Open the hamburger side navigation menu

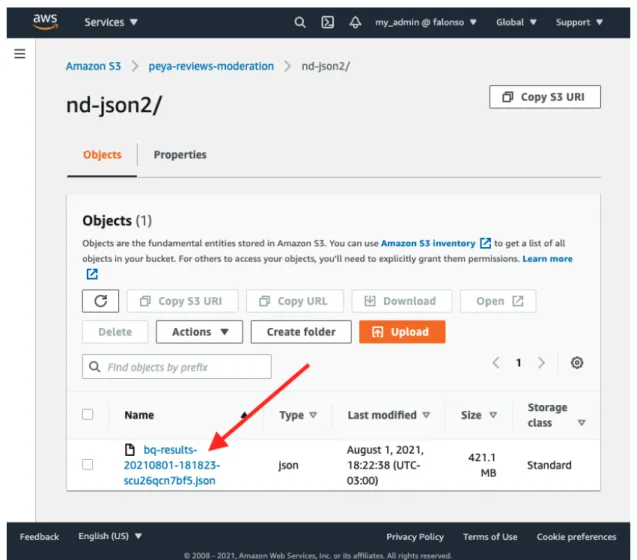tap(20, 54)
